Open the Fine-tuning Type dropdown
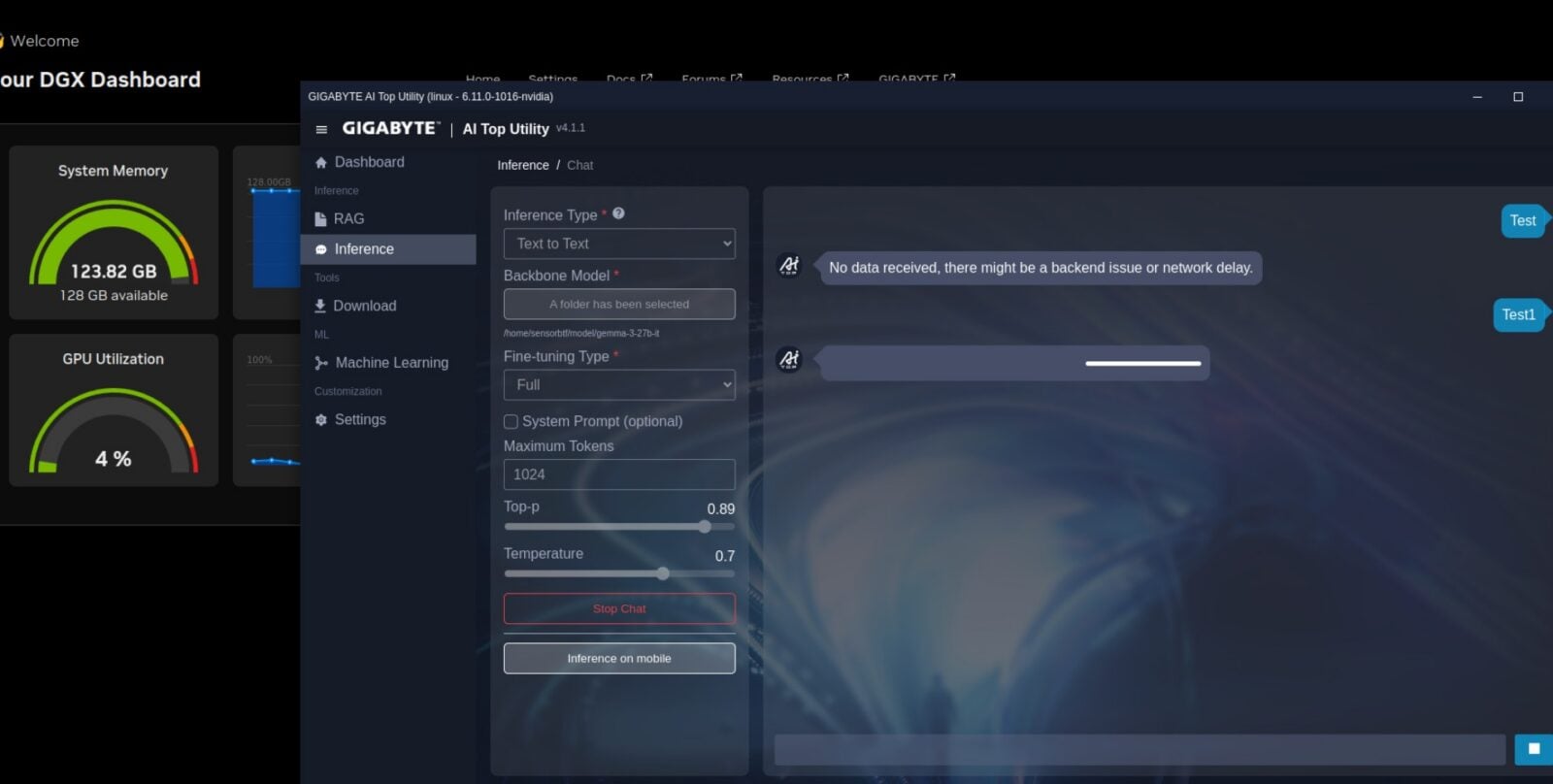The width and height of the screenshot is (1553, 784). (x=618, y=385)
